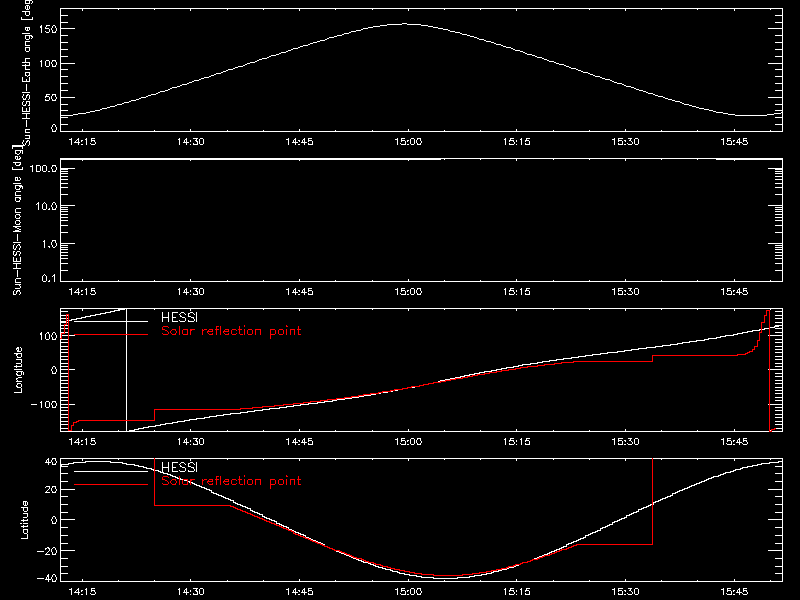The height and width of the screenshot is (600, 800).
Task: Click the -100 tick label on Longitude plot
Action: pos(44,404)
